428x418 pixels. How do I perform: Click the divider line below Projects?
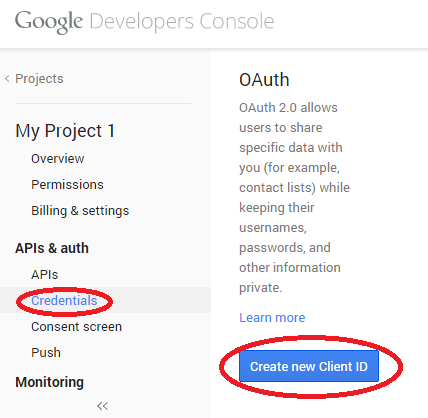pyautogui.click(x=103, y=103)
